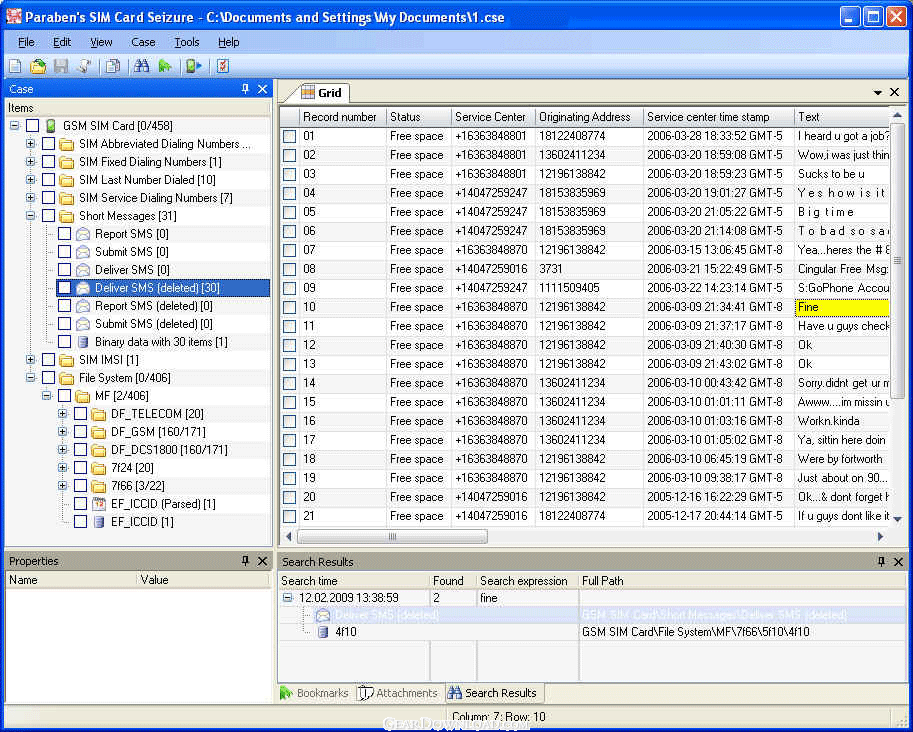The width and height of the screenshot is (913, 732).
Task: Click the grid horizontal scrollbar thumb
Action: [x=392, y=536]
